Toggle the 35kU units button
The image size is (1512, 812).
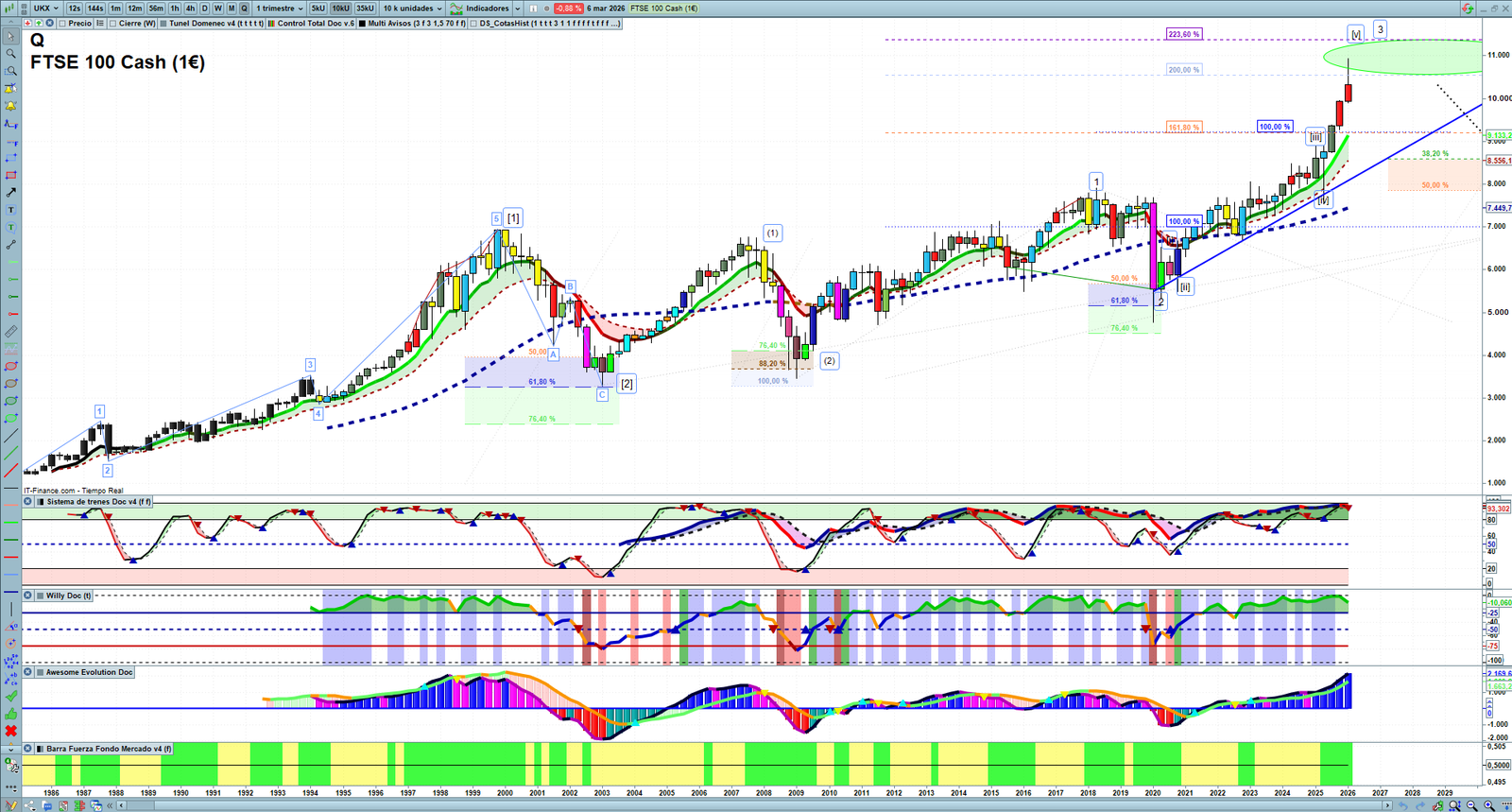pos(365,9)
